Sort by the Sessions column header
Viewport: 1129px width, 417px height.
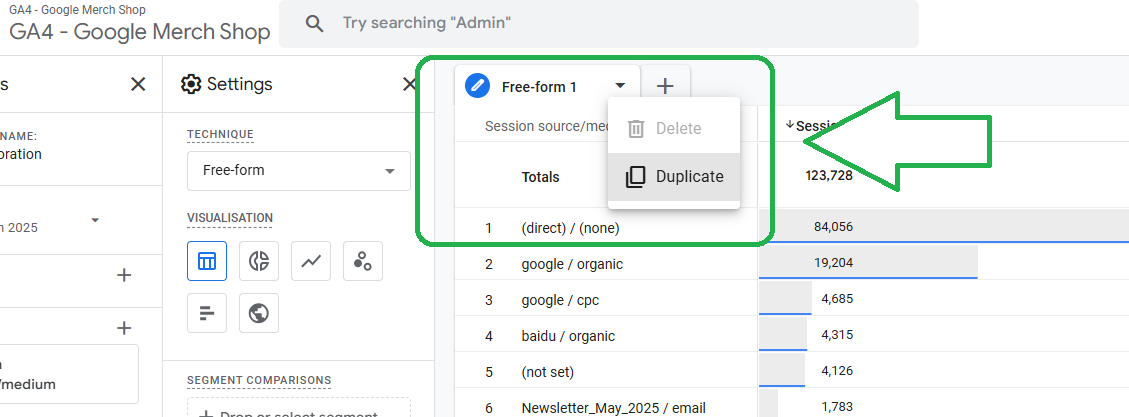(814, 125)
